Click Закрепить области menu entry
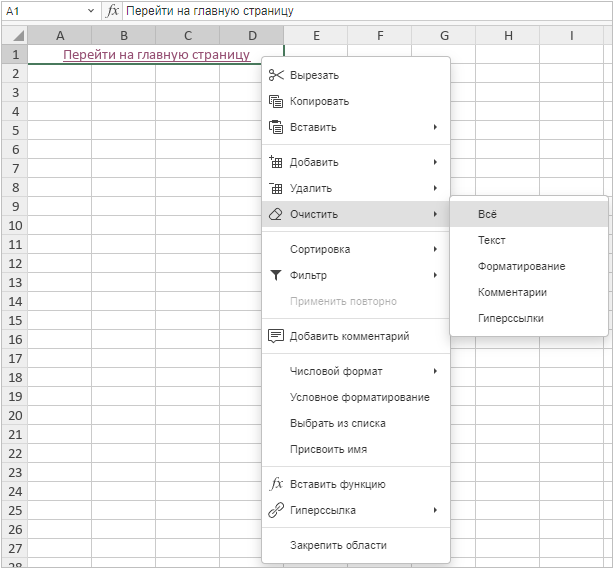 (x=338, y=545)
